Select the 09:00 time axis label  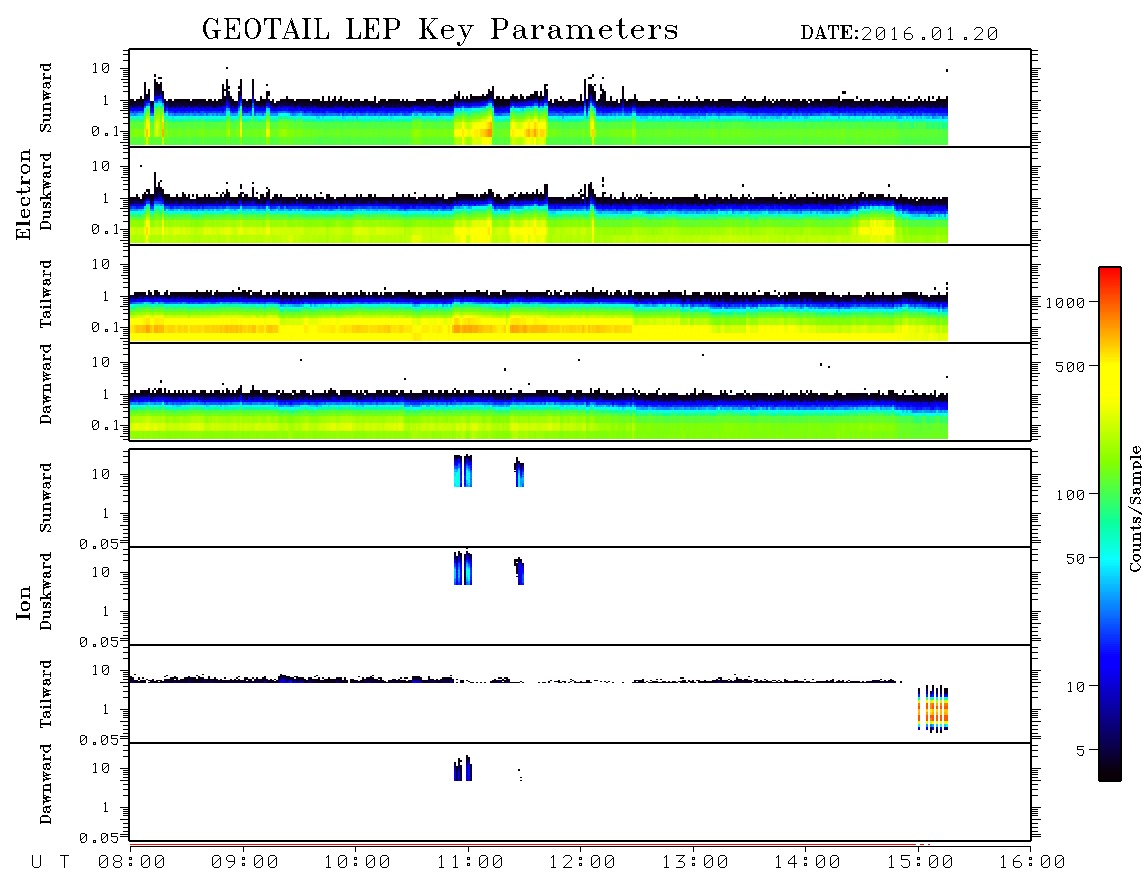[x=245, y=862]
